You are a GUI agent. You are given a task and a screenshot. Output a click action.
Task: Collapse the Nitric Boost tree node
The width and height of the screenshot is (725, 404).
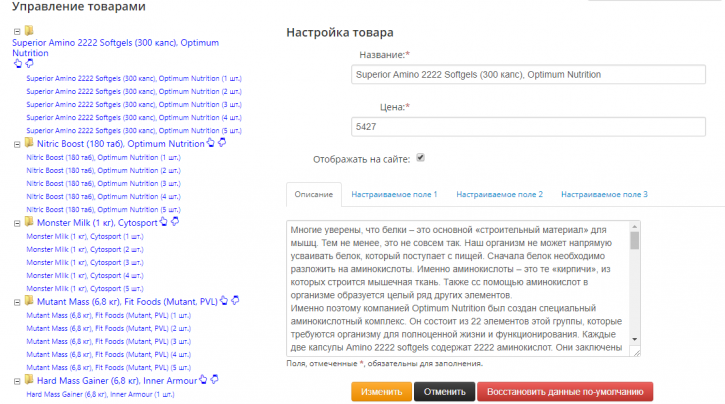17,145
